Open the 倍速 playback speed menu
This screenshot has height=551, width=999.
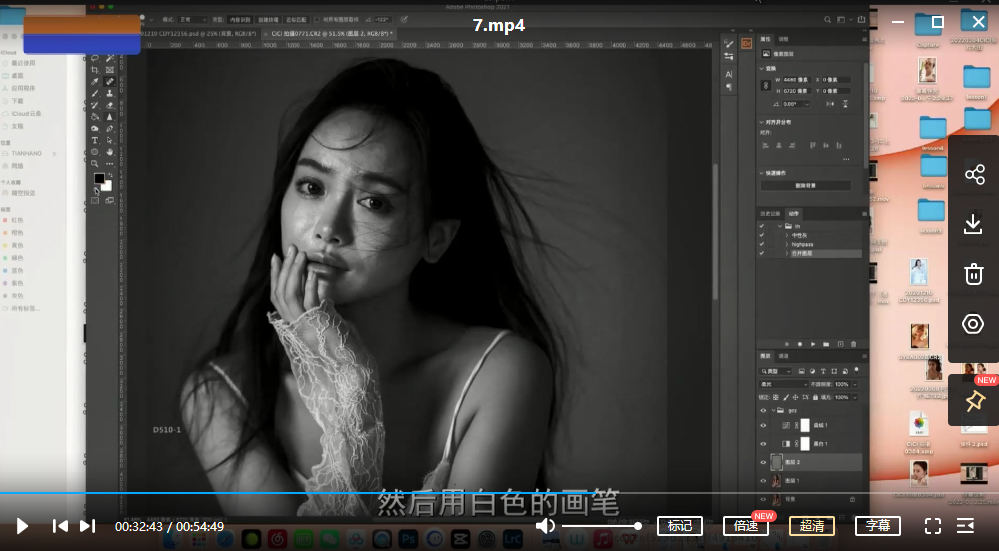coord(745,526)
